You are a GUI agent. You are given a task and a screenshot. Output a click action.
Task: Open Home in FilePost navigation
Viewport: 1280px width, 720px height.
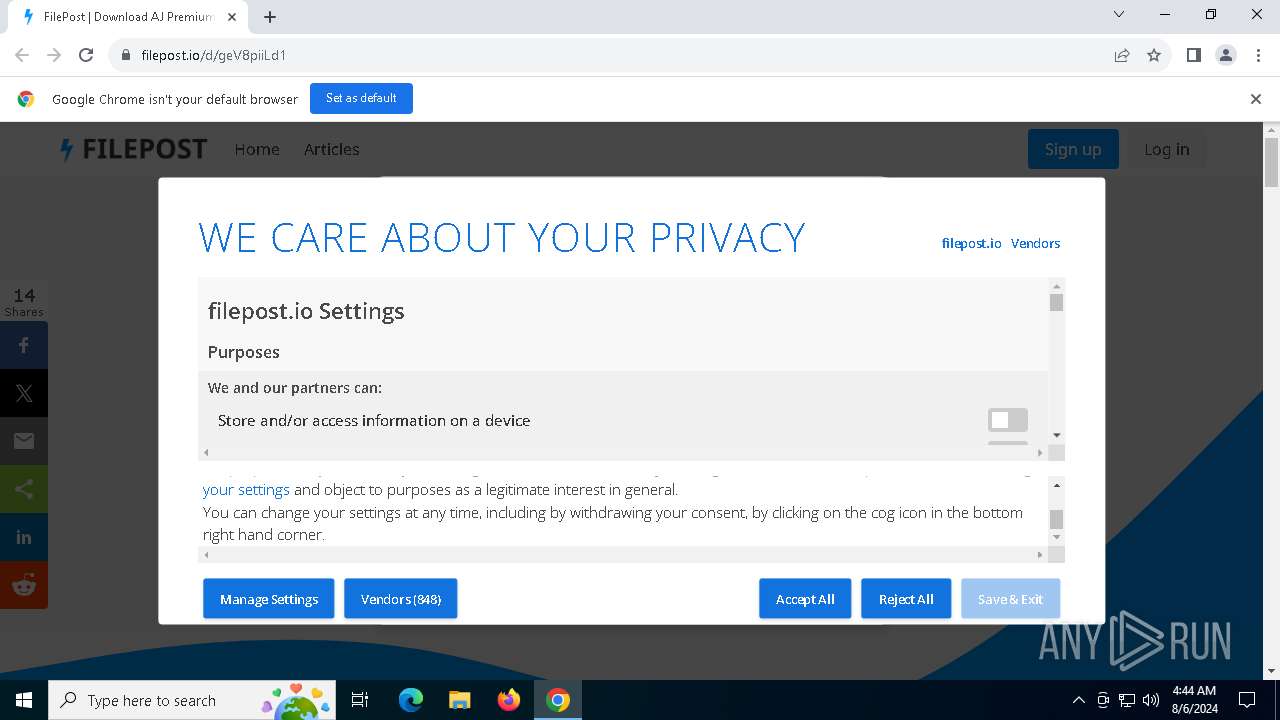[257, 149]
